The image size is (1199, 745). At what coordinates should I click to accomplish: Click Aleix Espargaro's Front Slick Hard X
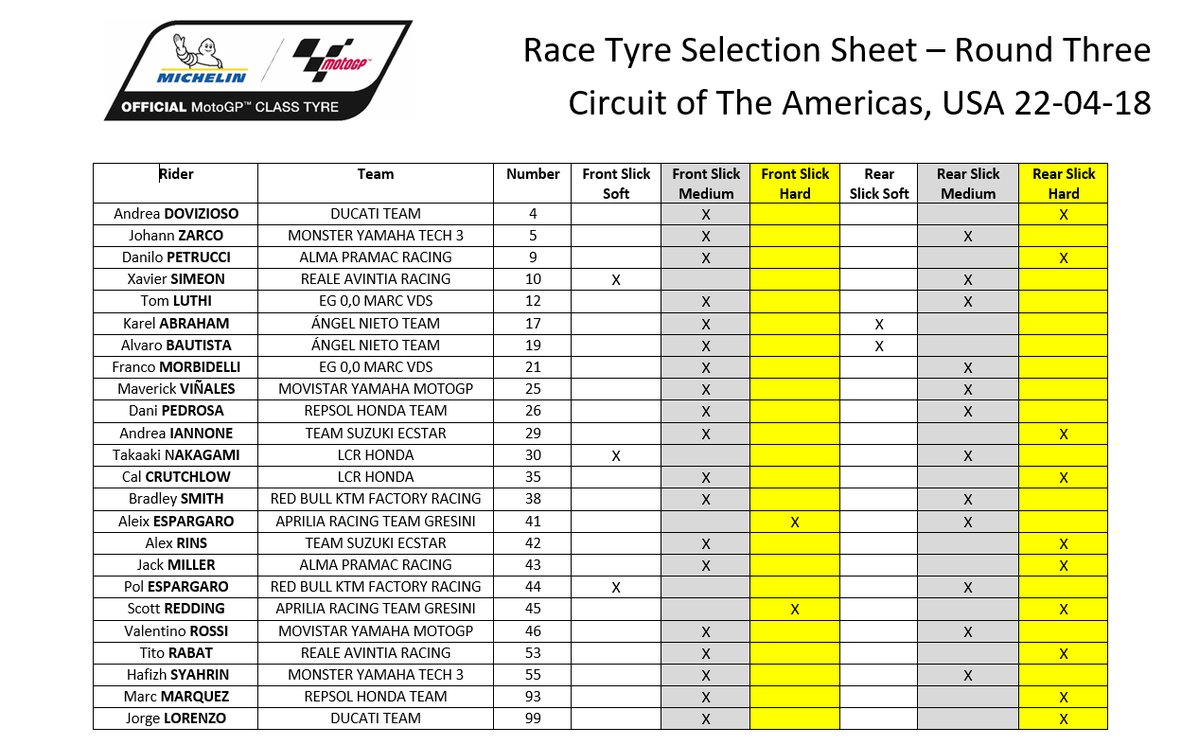[794, 522]
